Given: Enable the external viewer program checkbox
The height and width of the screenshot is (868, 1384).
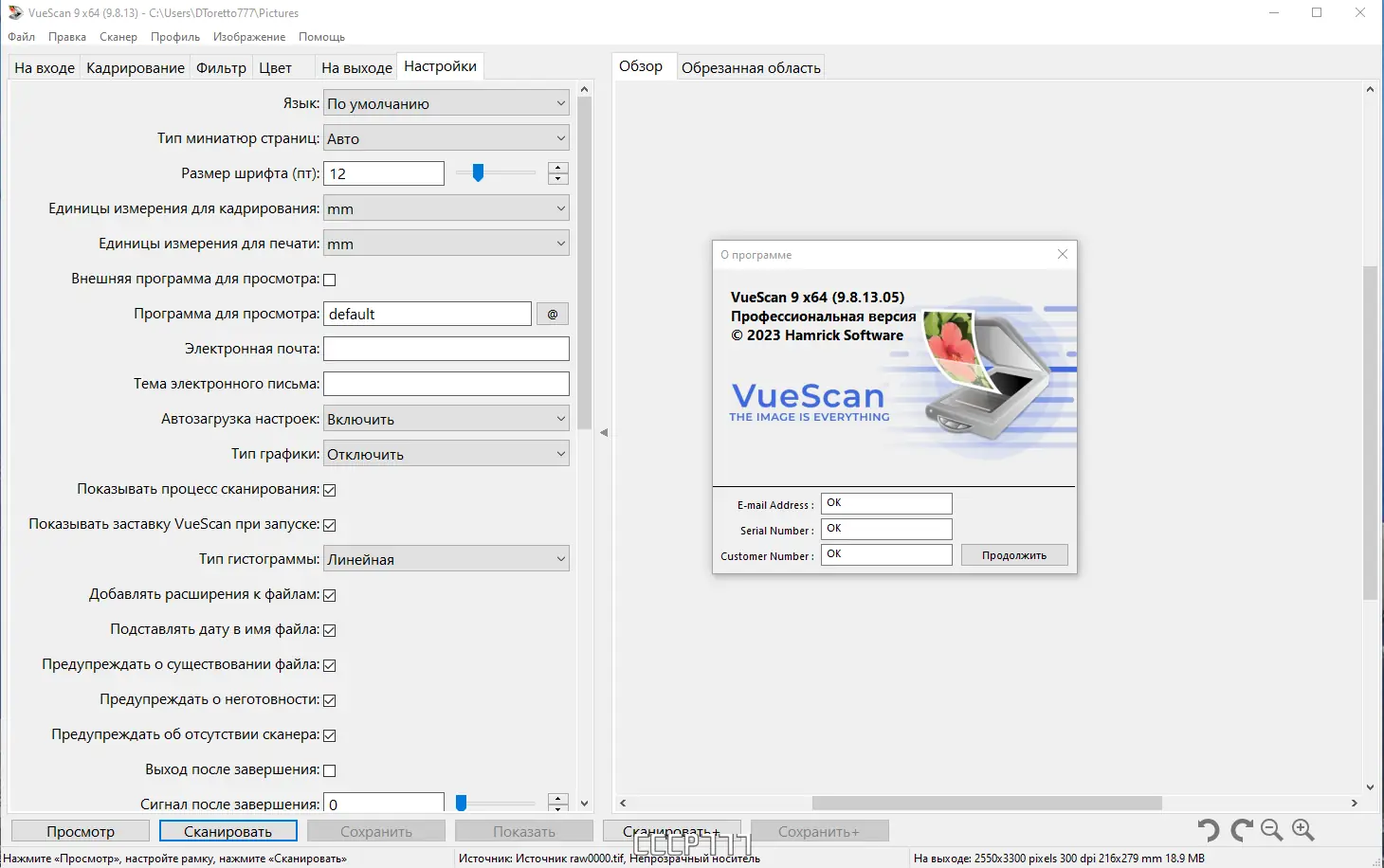Looking at the screenshot, I should pyautogui.click(x=329, y=279).
